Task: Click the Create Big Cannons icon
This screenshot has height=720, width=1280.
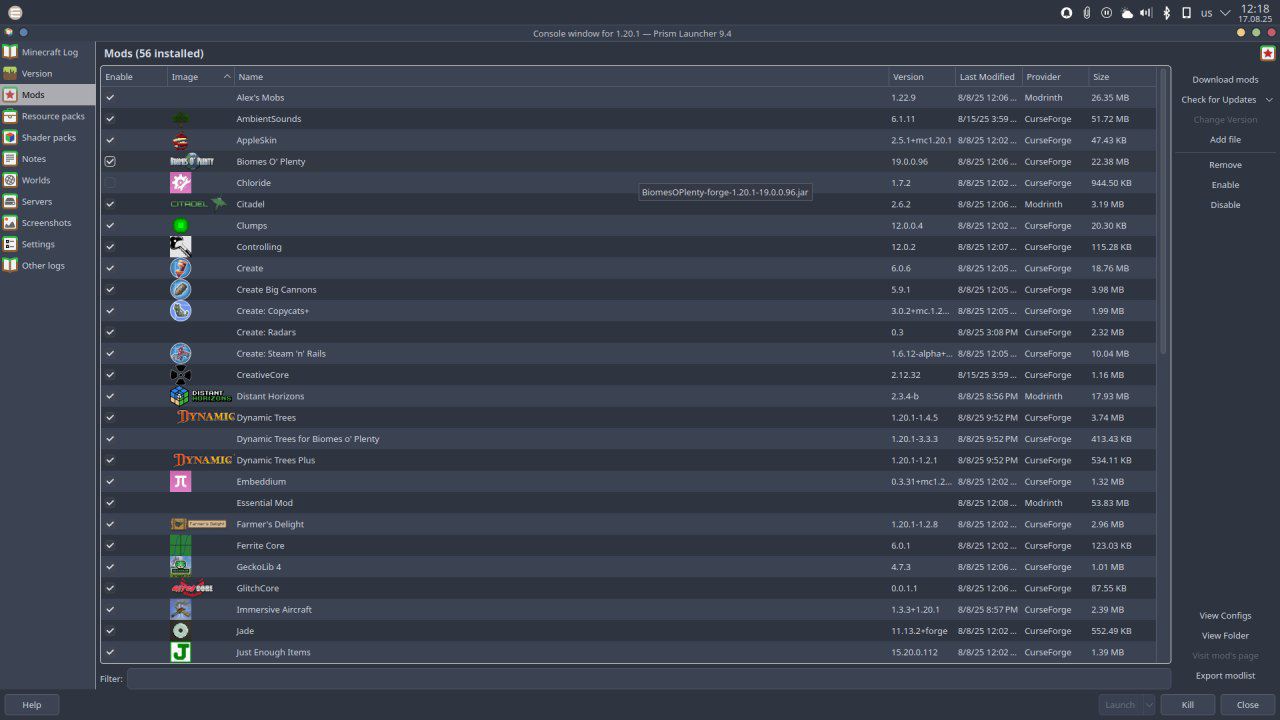Action: pos(180,289)
